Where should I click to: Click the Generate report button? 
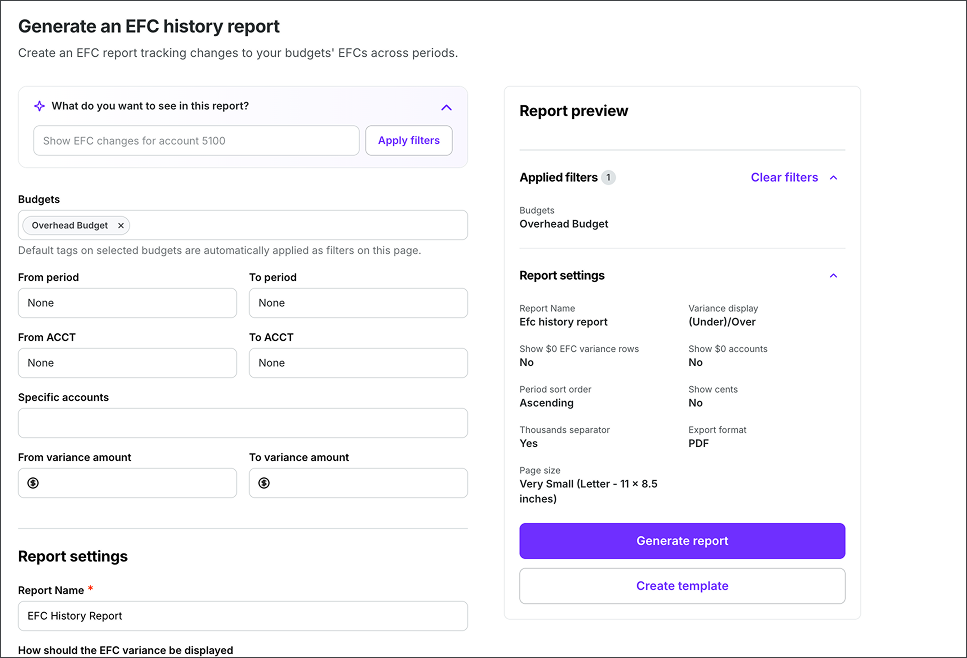tap(682, 541)
